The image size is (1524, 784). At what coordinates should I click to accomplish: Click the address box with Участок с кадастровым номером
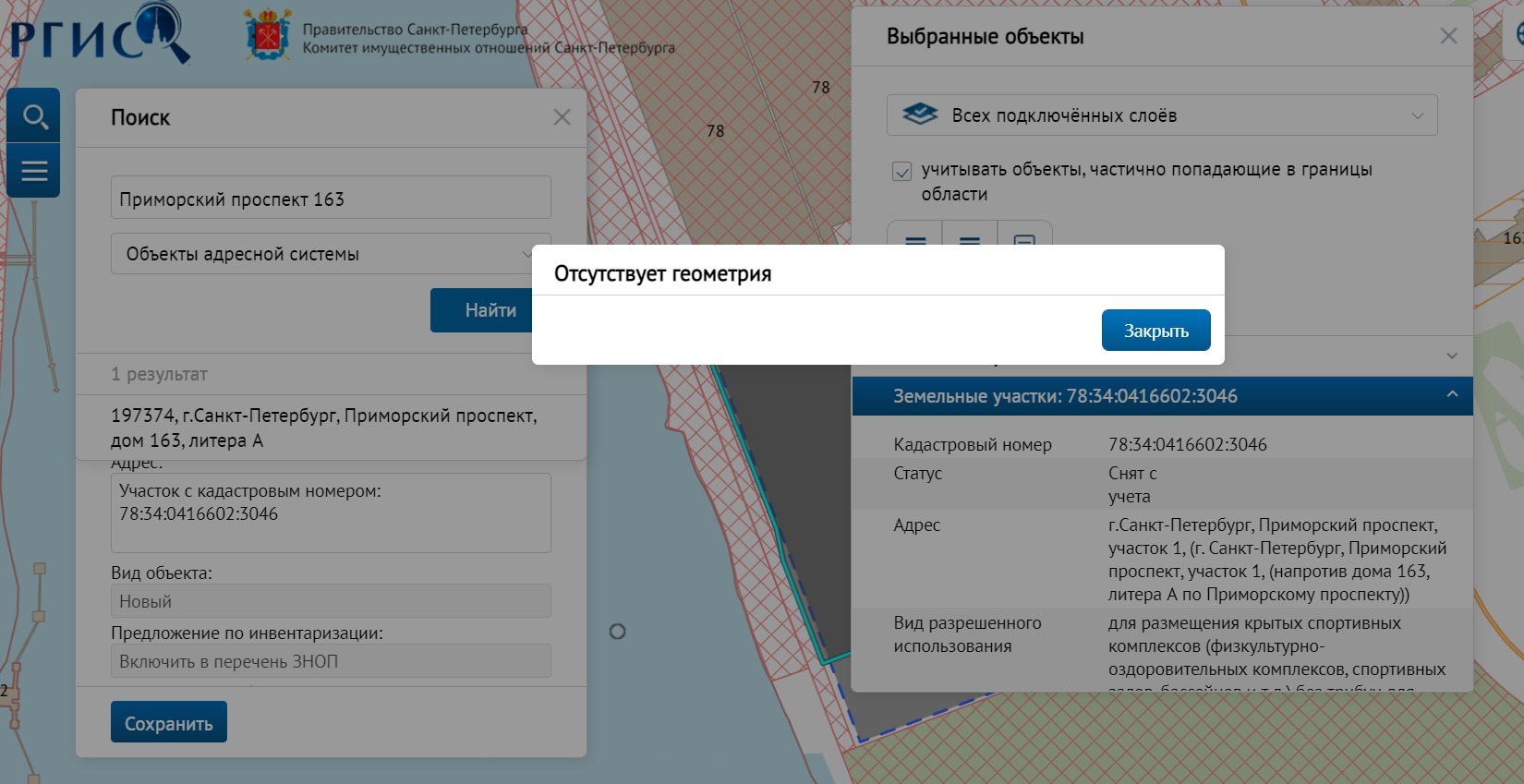[331, 513]
